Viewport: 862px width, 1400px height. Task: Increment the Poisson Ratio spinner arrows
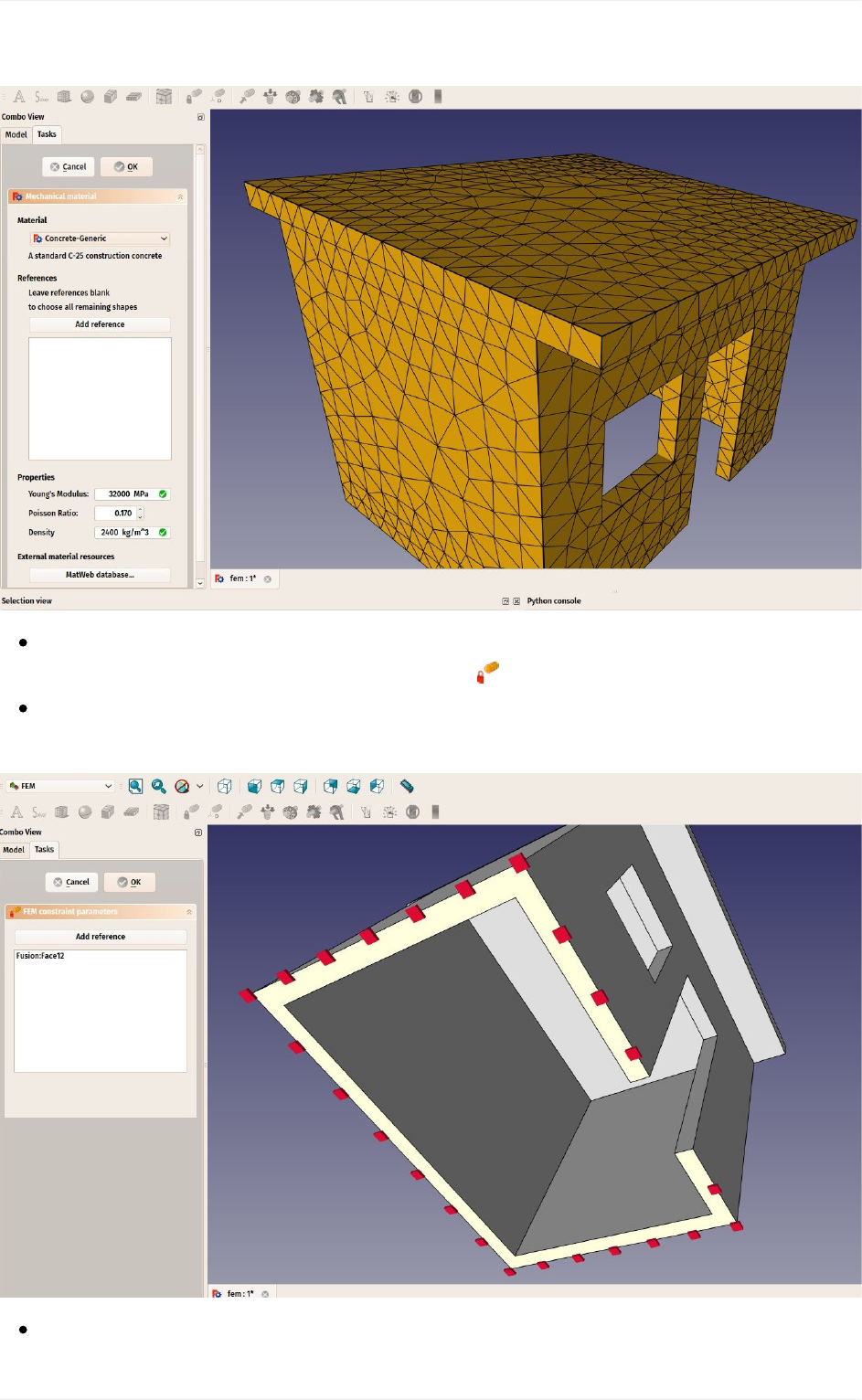(x=140, y=510)
